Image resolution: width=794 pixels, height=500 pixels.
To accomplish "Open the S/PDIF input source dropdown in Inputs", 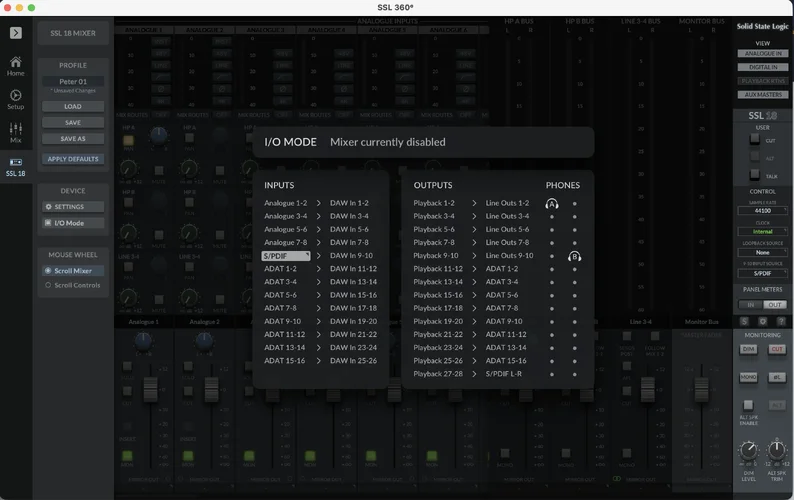I will (x=286, y=256).
